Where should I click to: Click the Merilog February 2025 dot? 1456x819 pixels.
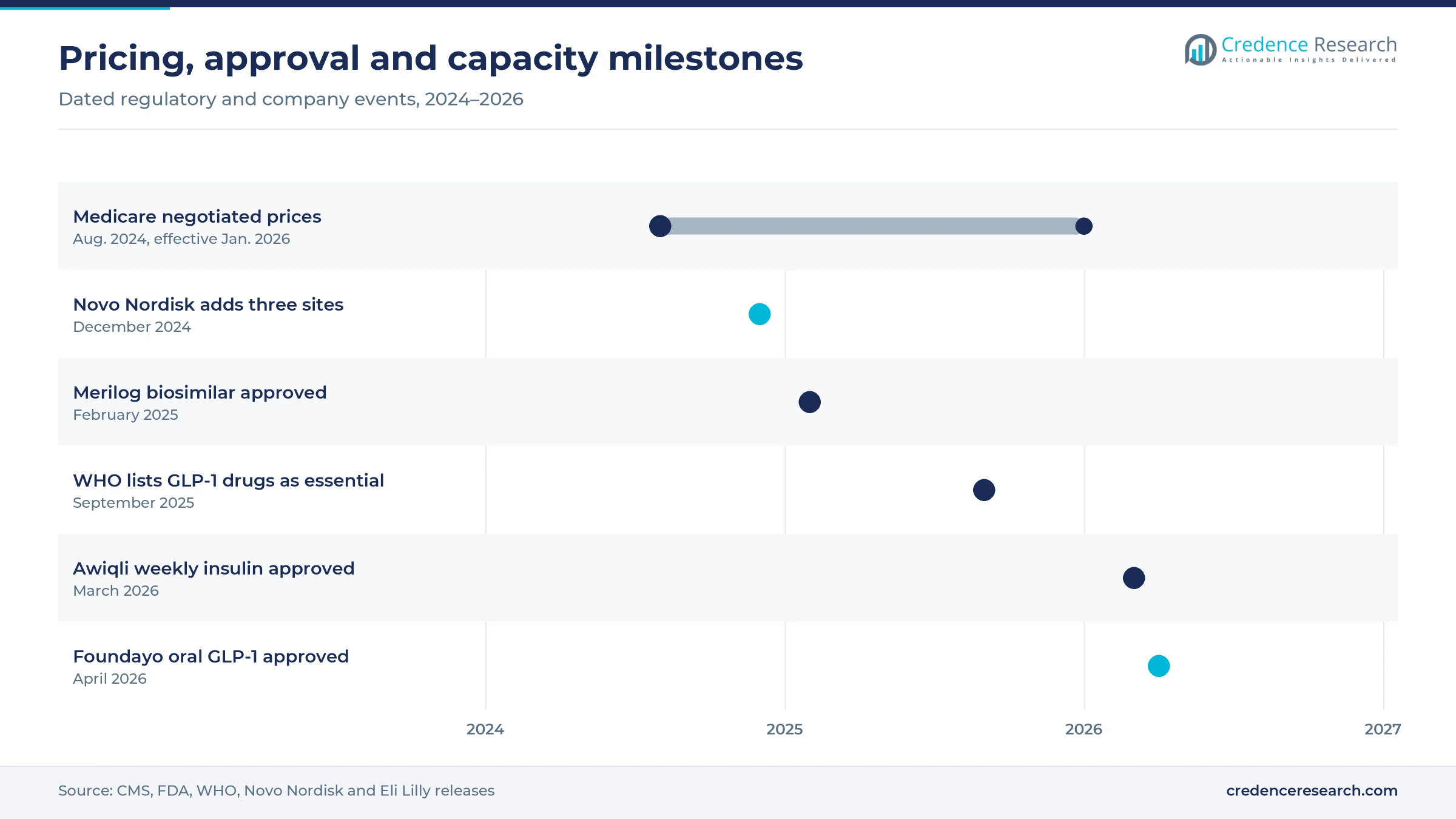[x=809, y=402]
